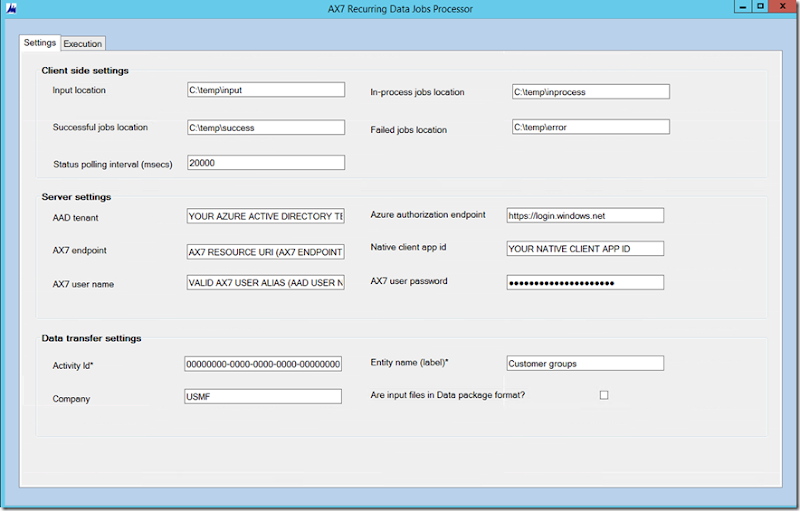
Task: Click the Server settings heading
Action: click(76, 197)
